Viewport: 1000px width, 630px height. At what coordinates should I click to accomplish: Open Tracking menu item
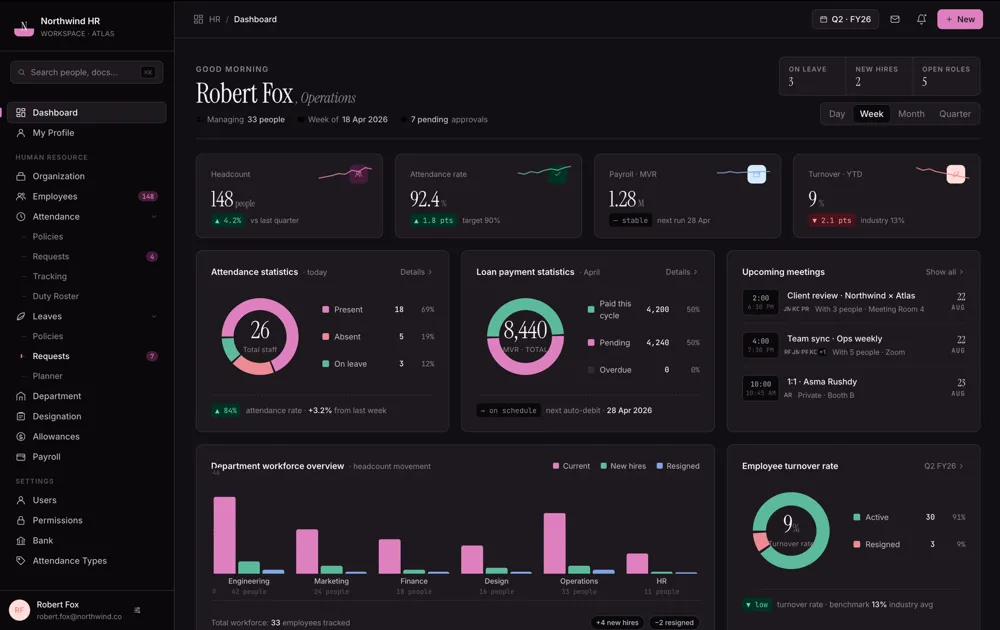coord(50,276)
